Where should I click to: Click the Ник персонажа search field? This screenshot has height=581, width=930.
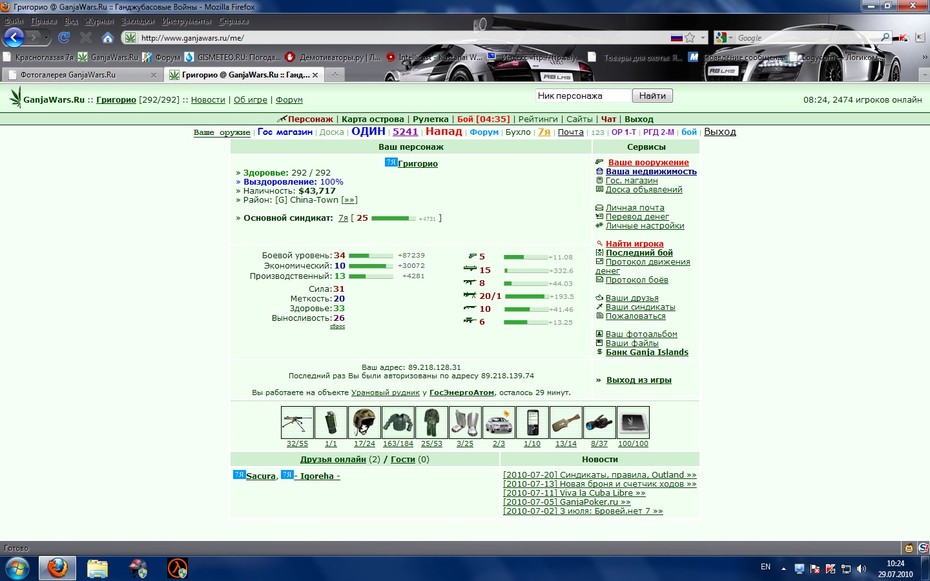coord(582,95)
